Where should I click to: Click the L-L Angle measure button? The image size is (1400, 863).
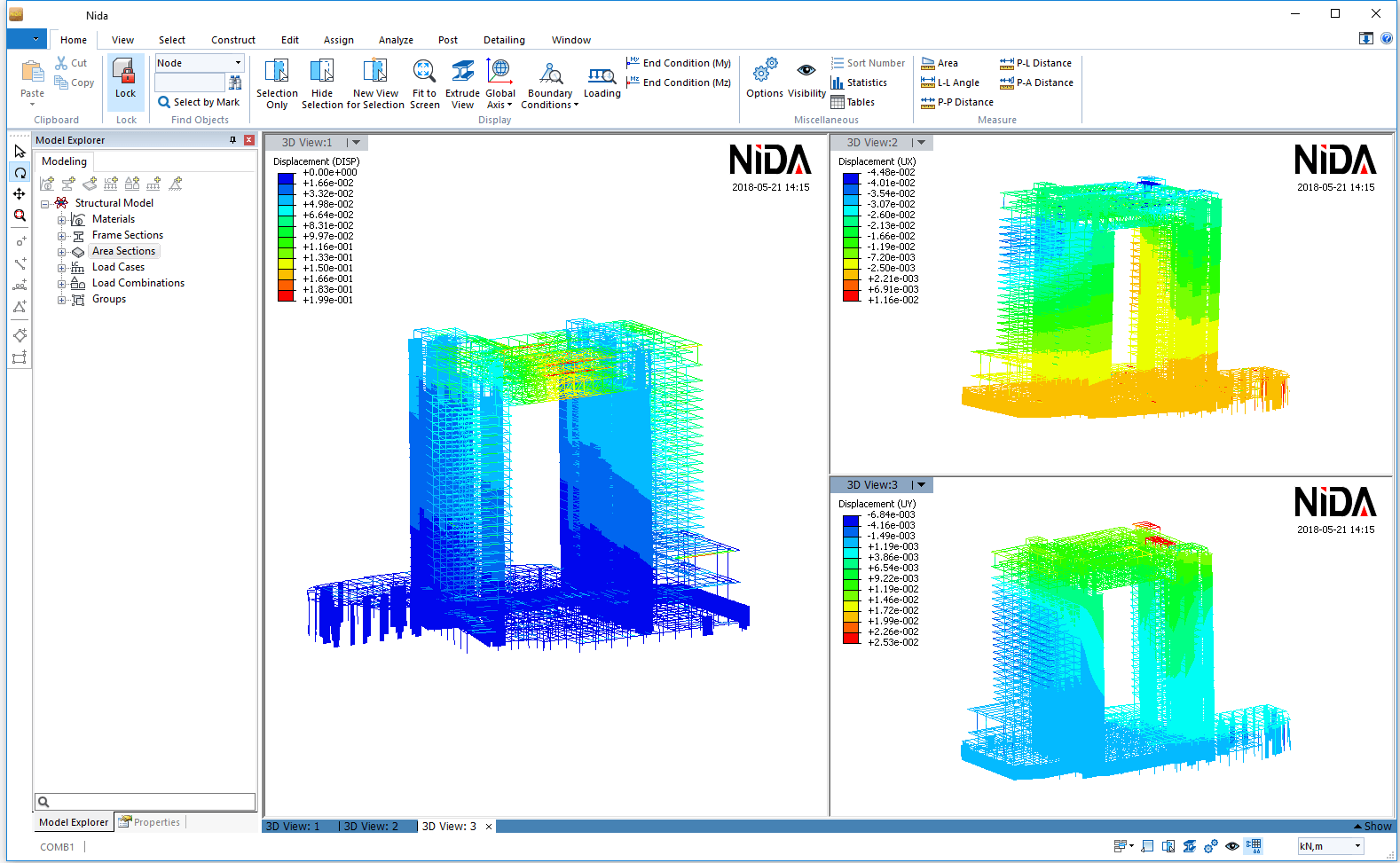tap(950, 82)
